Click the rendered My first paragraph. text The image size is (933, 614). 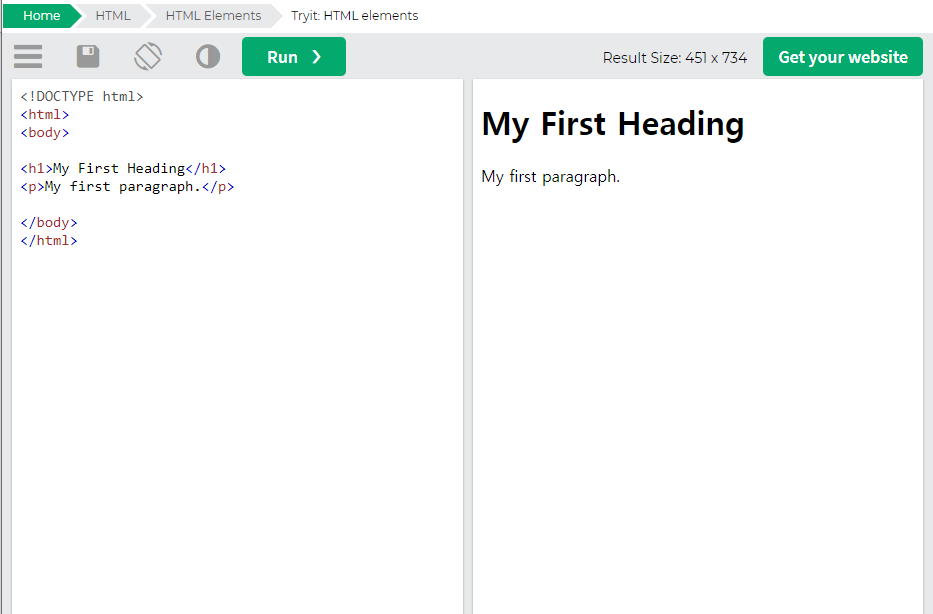click(550, 177)
